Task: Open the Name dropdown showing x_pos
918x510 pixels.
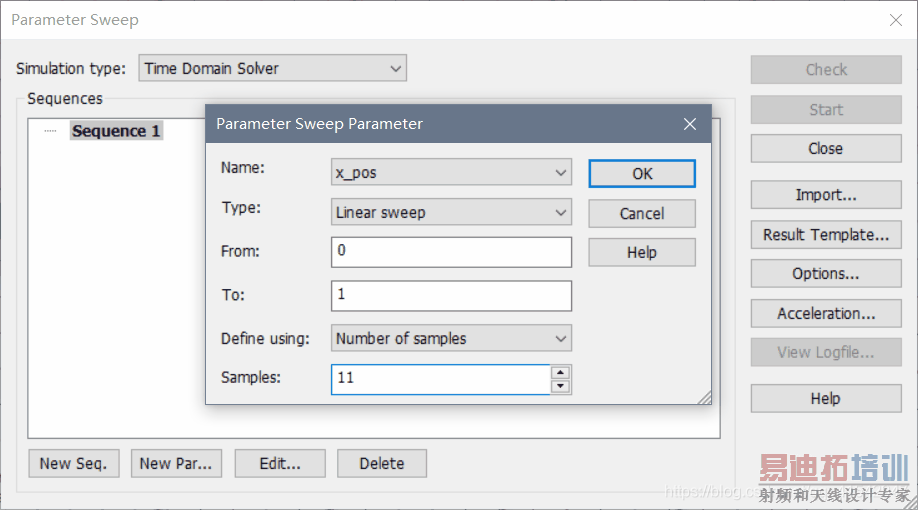Action: point(451,172)
